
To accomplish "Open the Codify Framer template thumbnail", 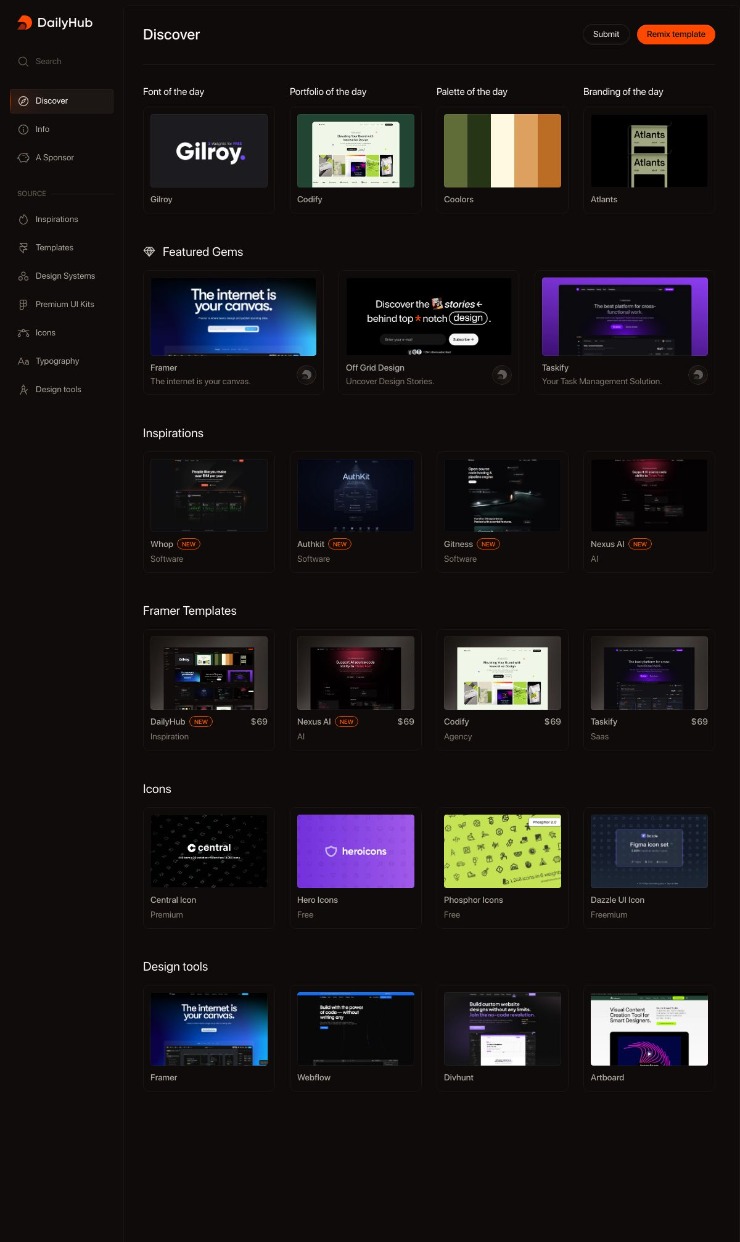I will point(502,673).
